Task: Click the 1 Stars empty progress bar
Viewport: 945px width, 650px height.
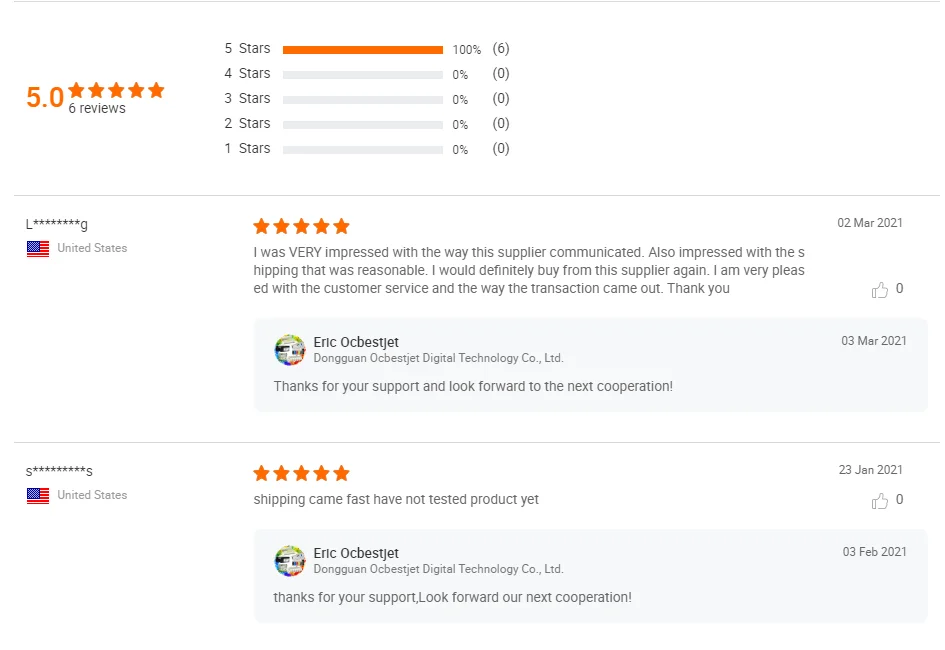Action: [362, 149]
